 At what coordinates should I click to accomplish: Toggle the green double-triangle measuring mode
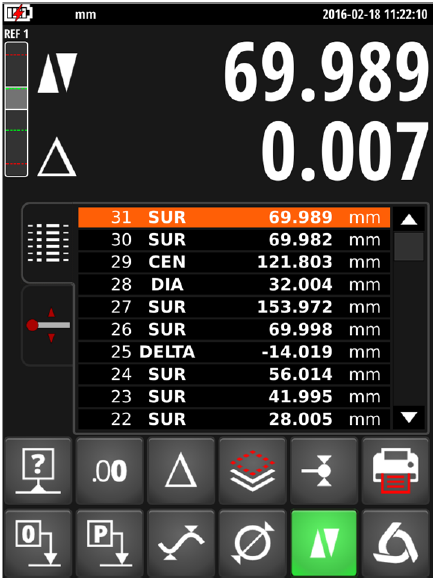[324, 543]
